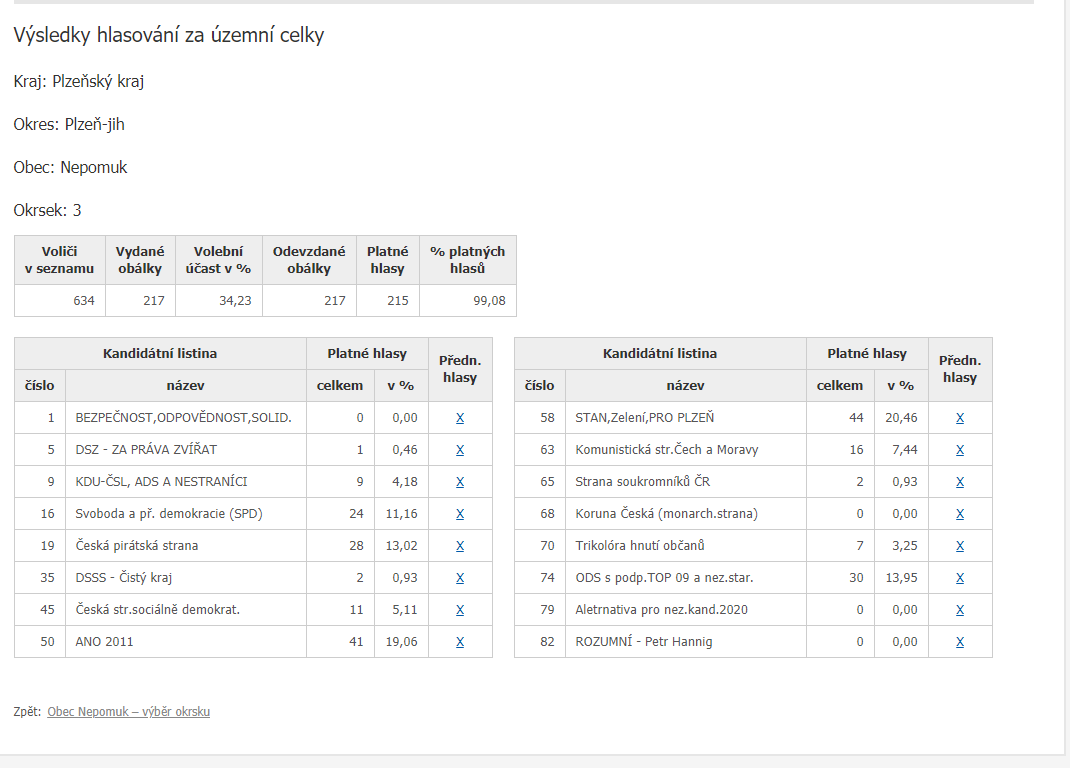Click the percentage 11,16 for SPD

[401, 514]
